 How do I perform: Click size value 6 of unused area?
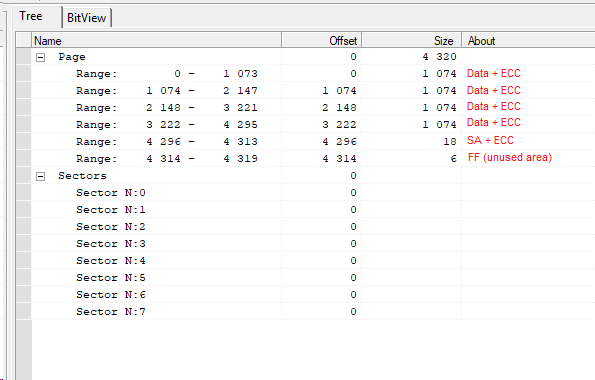pyautogui.click(x=453, y=159)
